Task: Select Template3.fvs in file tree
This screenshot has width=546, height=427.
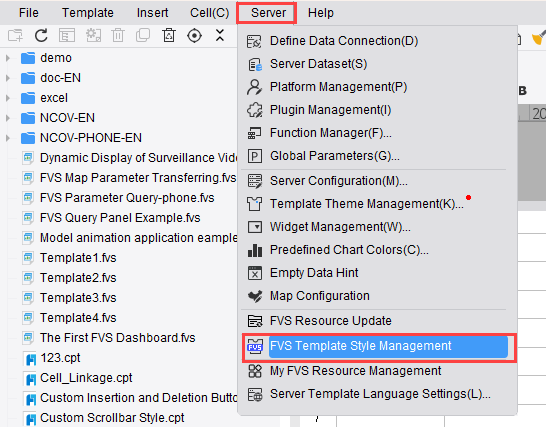Action: (x=78, y=298)
